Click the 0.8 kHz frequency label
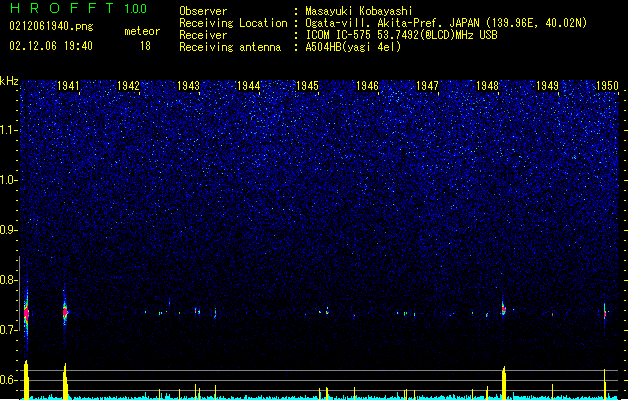Screen dimensions: 629x400 tap(8, 280)
